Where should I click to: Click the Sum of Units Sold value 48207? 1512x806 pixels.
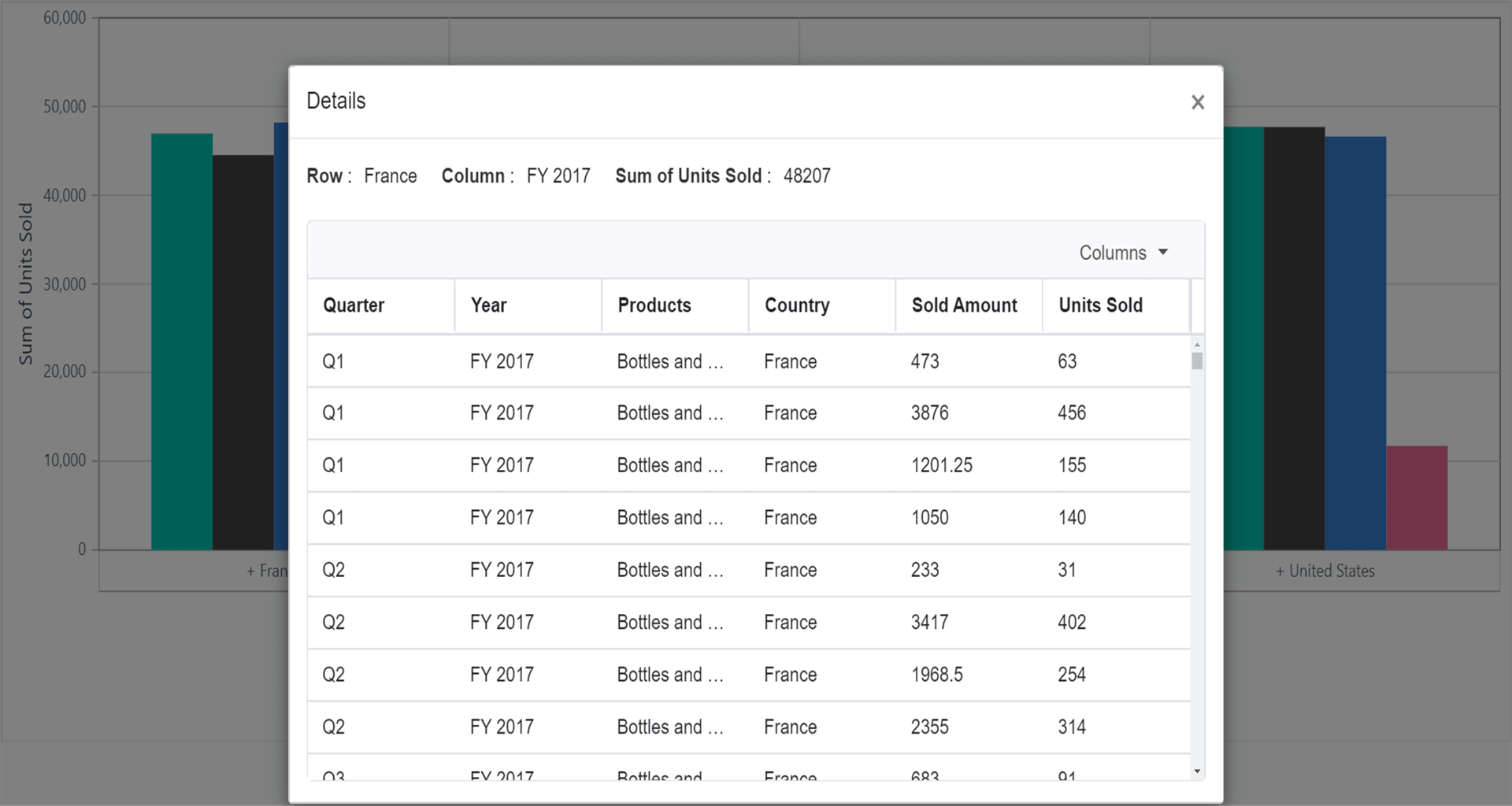point(808,176)
